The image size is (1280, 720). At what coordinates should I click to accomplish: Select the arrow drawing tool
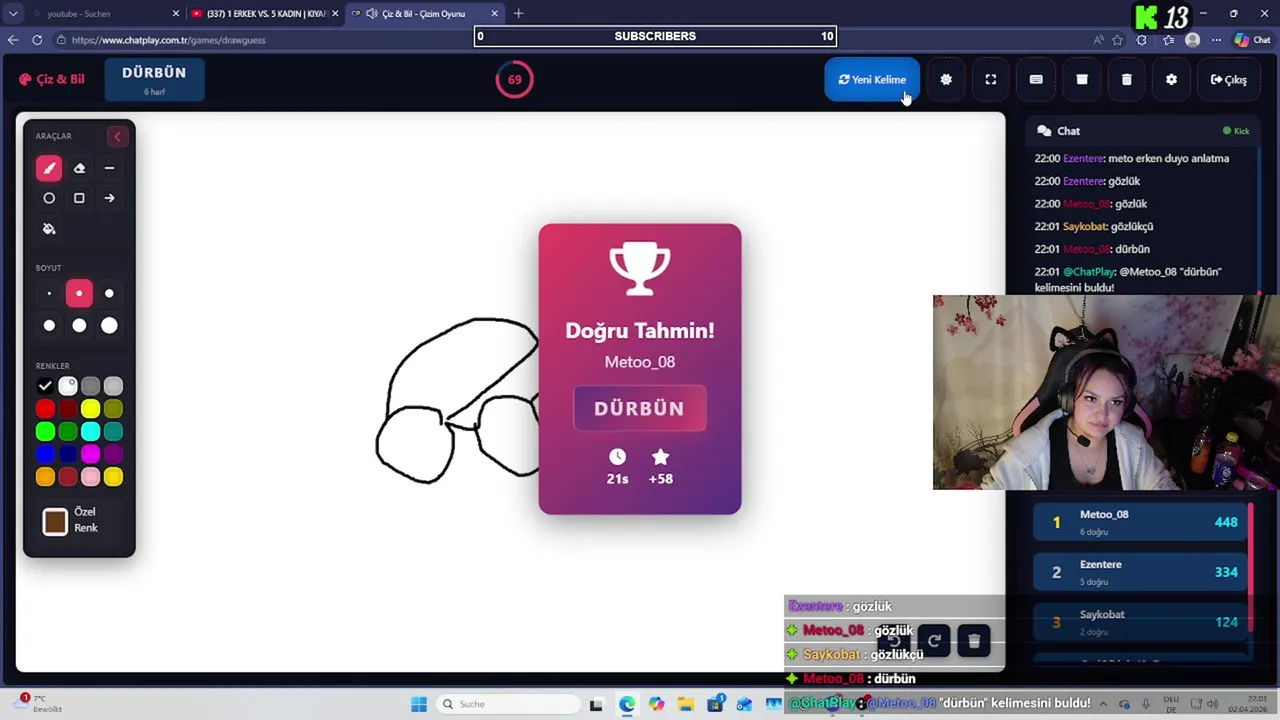pyautogui.click(x=109, y=198)
